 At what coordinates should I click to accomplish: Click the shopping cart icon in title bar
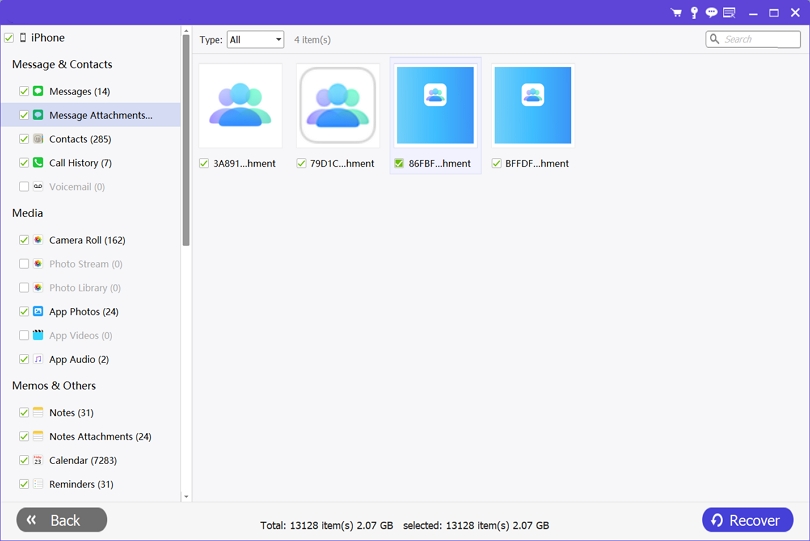pyautogui.click(x=676, y=13)
